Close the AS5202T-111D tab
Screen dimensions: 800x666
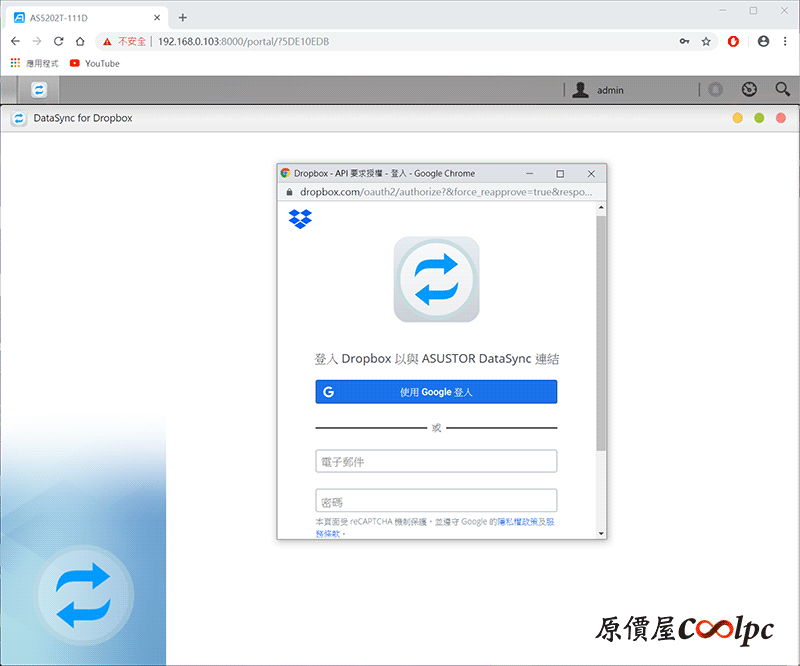157,18
